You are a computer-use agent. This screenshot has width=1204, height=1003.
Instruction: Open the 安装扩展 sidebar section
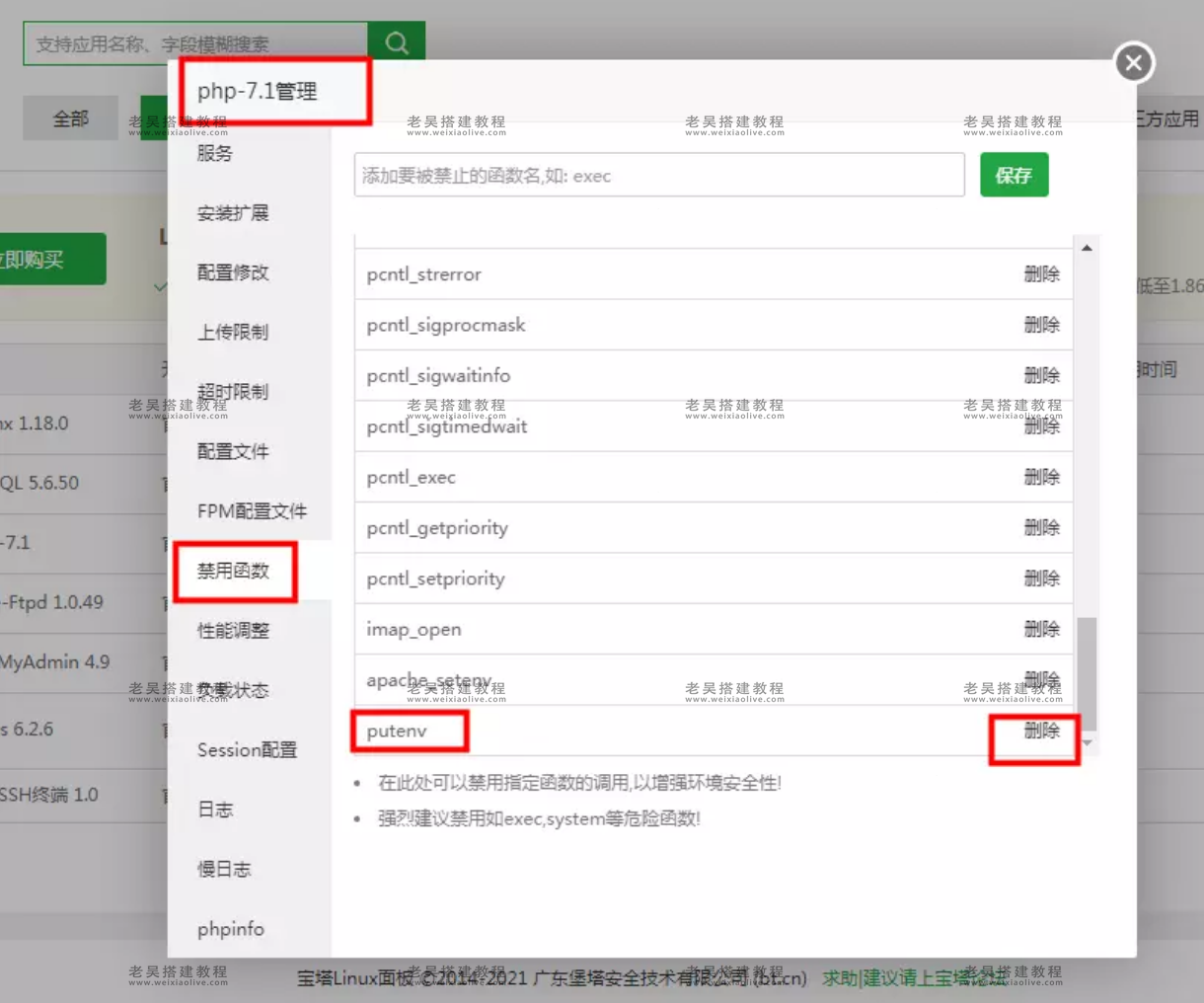pos(231,213)
